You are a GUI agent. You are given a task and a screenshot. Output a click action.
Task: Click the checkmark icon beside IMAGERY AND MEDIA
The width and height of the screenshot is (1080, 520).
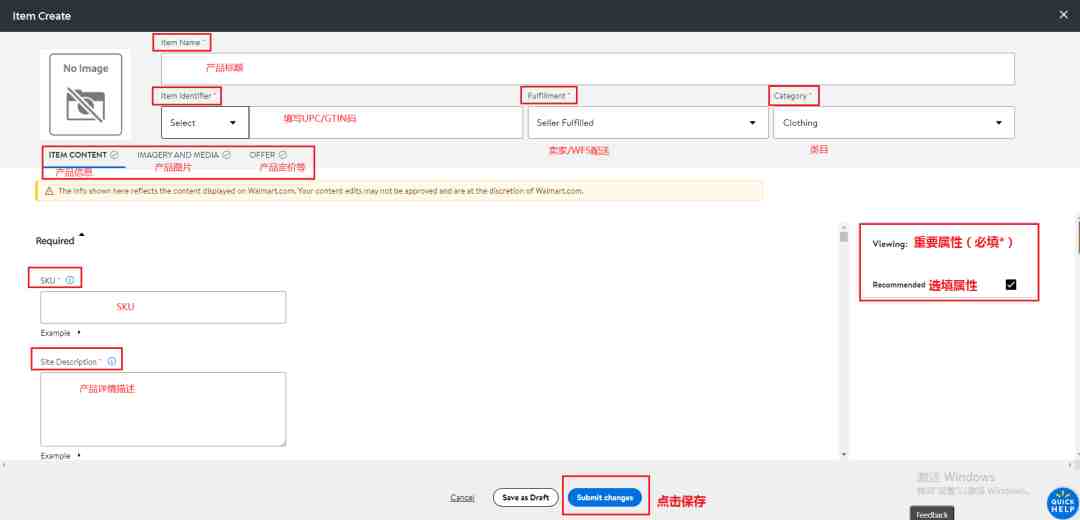226,156
